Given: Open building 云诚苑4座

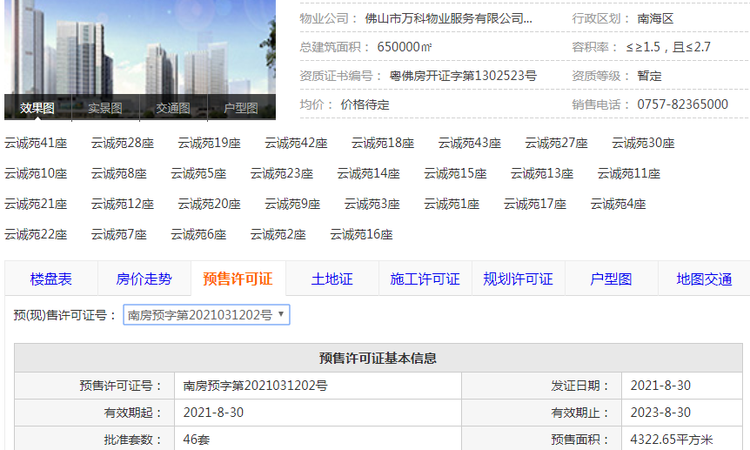Looking at the screenshot, I should tap(618, 204).
